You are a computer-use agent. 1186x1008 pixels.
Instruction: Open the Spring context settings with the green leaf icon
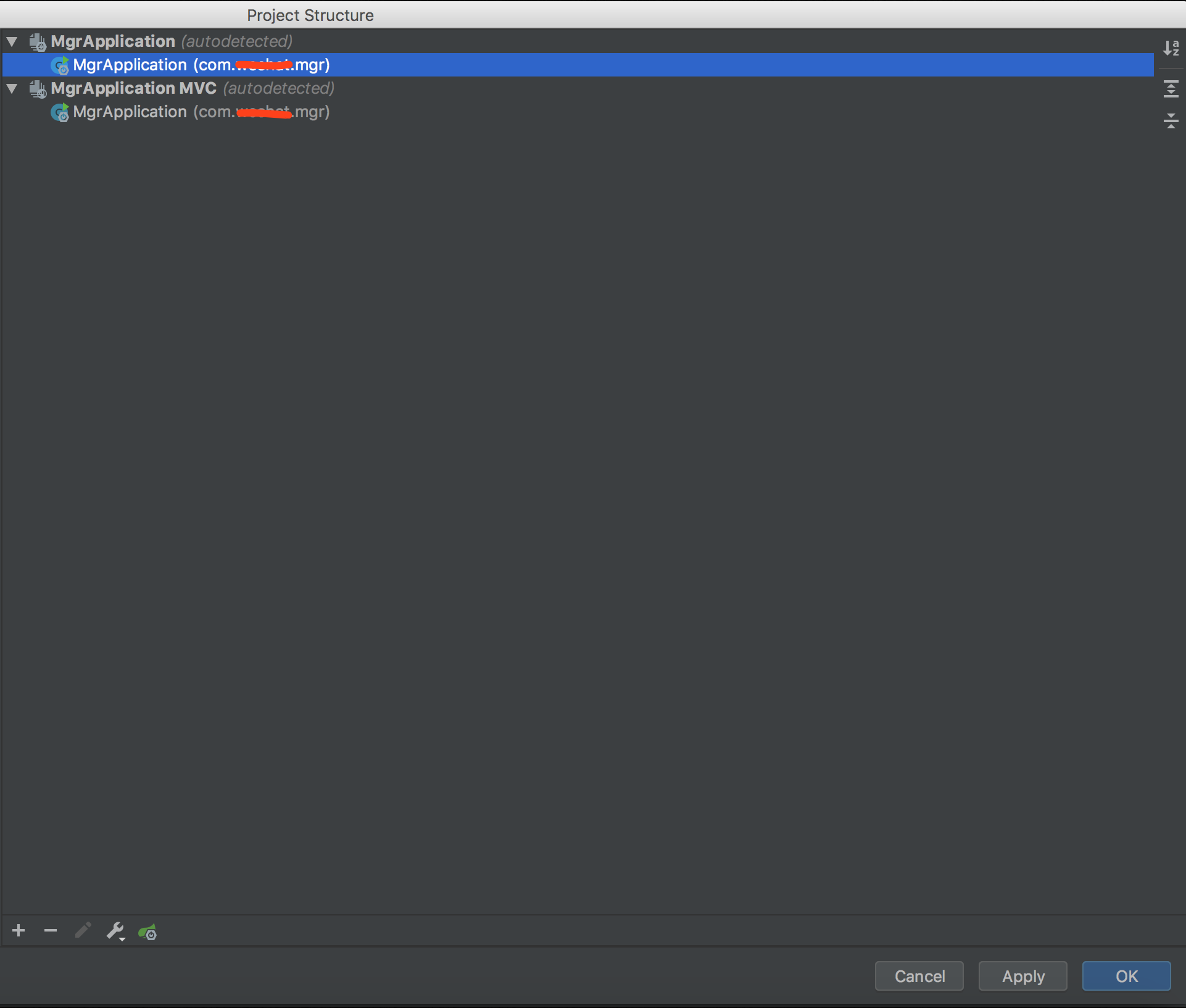(x=147, y=932)
